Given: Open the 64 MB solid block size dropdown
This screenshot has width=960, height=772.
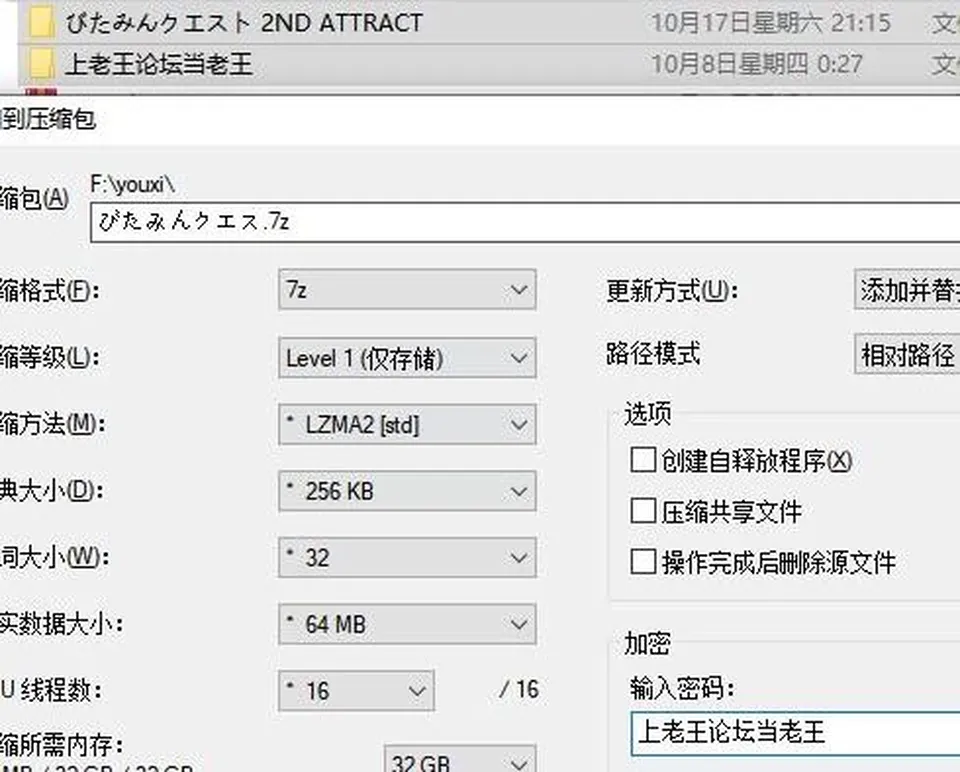Looking at the screenshot, I should pyautogui.click(x=407, y=624).
